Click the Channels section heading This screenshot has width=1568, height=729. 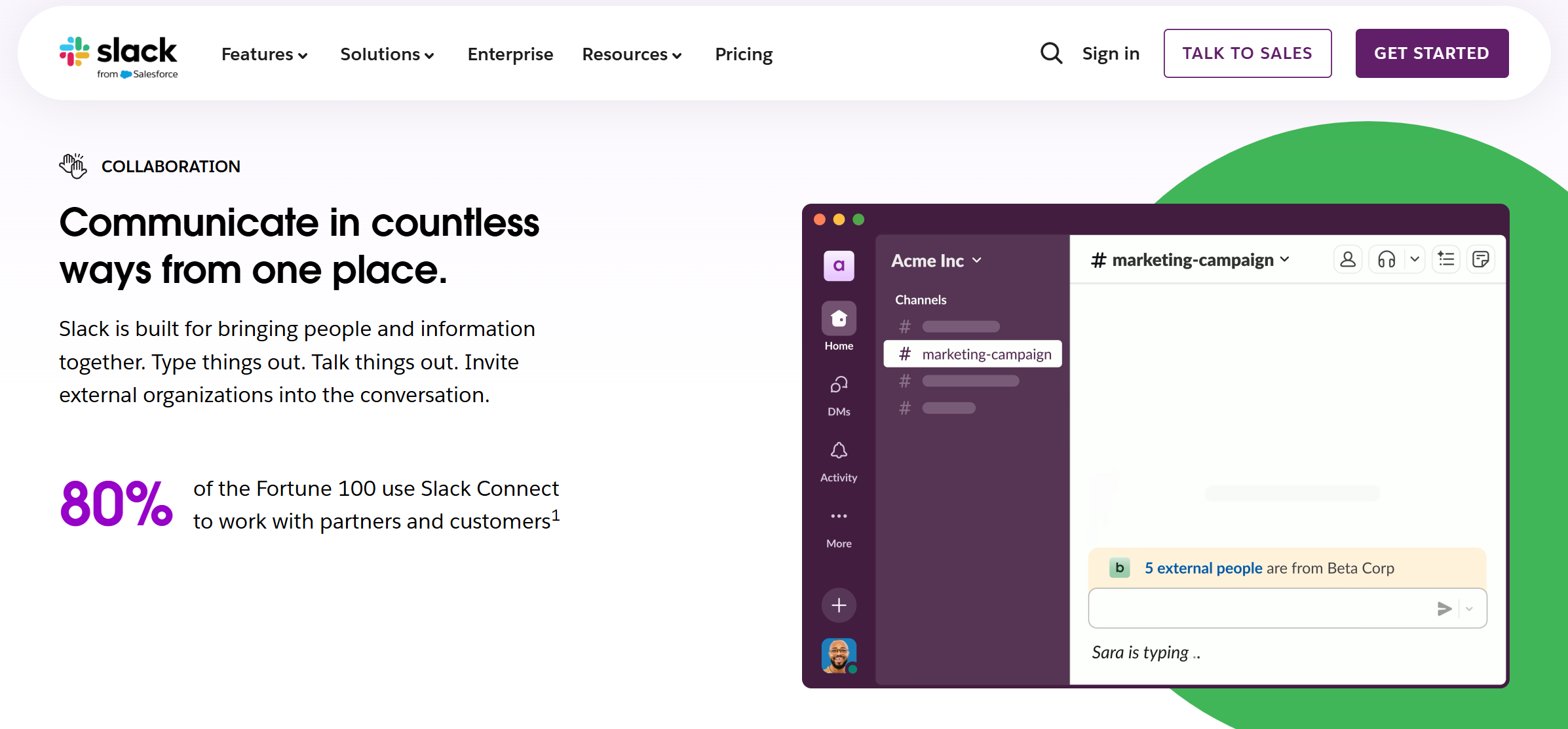921,300
